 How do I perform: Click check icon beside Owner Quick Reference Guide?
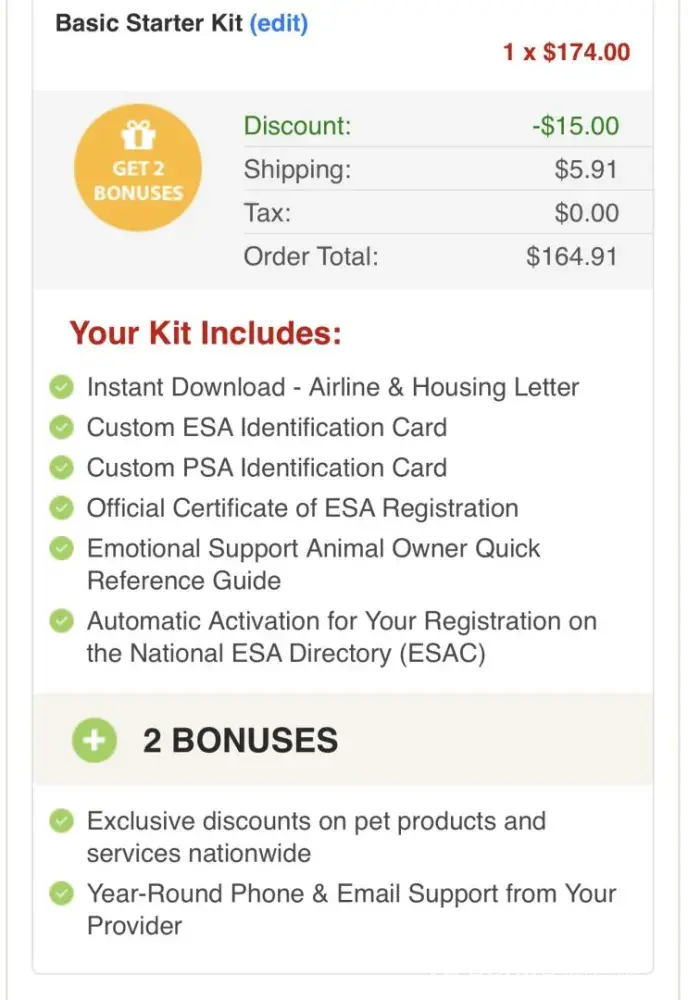[62, 549]
